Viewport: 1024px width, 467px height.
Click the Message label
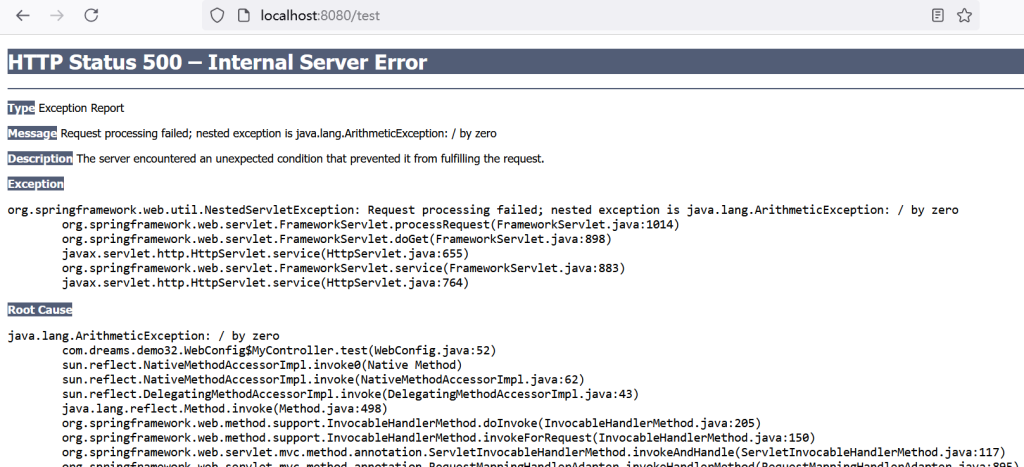[x=32, y=133]
